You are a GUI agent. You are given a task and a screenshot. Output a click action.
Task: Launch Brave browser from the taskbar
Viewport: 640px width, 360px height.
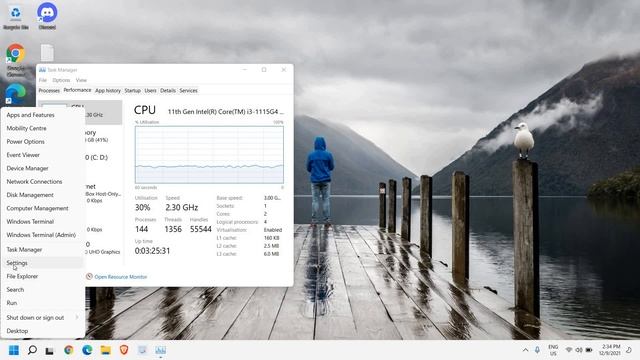point(124,350)
